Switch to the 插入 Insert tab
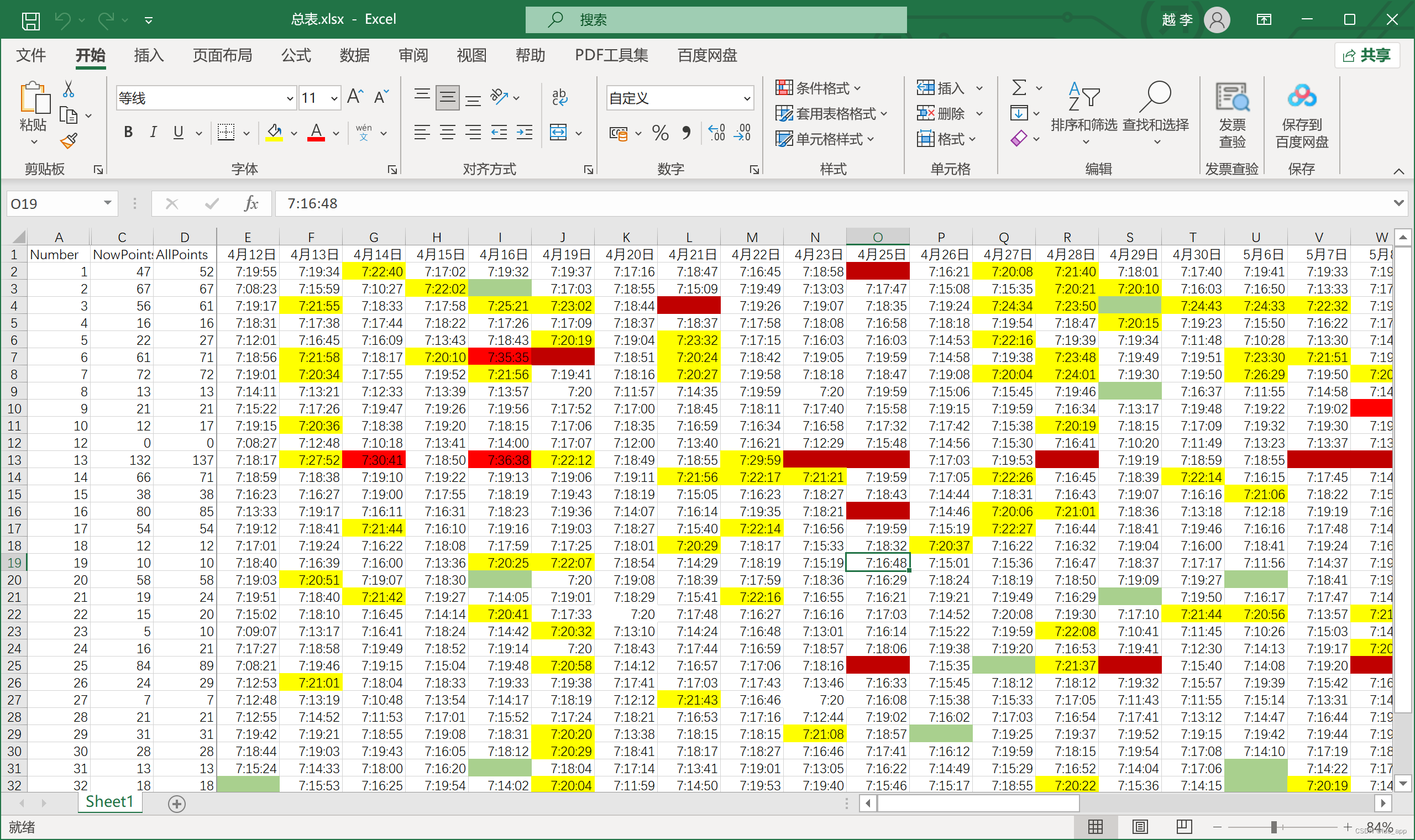Screen dimensions: 1415x840 click(x=149, y=55)
